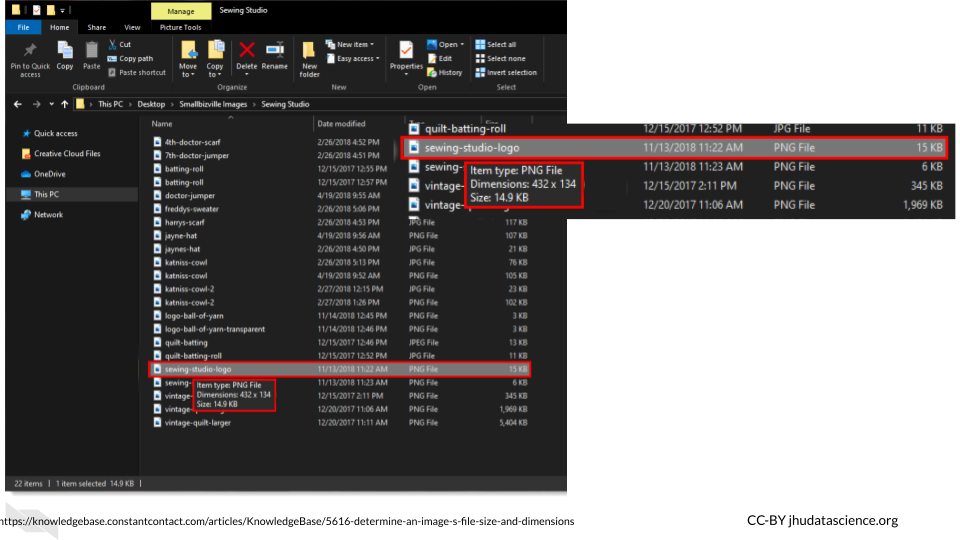Image resolution: width=960 pixels, height=540 pixels.
Task: Open Network in navigation pane
Action: click(x=42, y=215)
